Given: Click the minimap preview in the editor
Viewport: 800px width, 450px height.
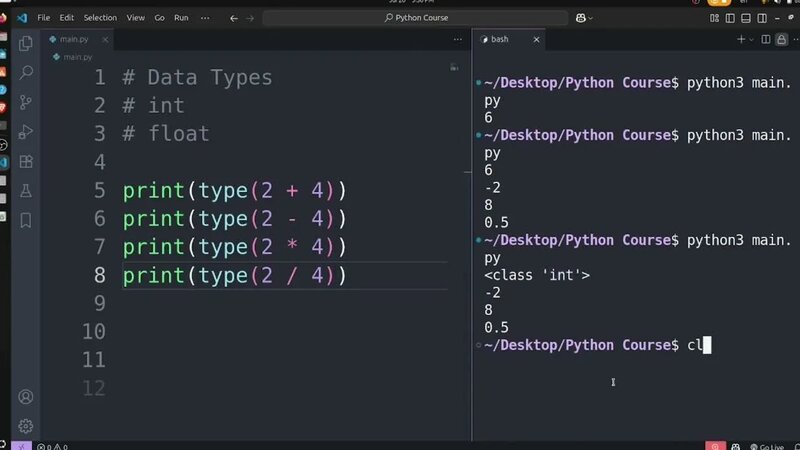Looking at the screenshot, I should (x=454, y=67).
